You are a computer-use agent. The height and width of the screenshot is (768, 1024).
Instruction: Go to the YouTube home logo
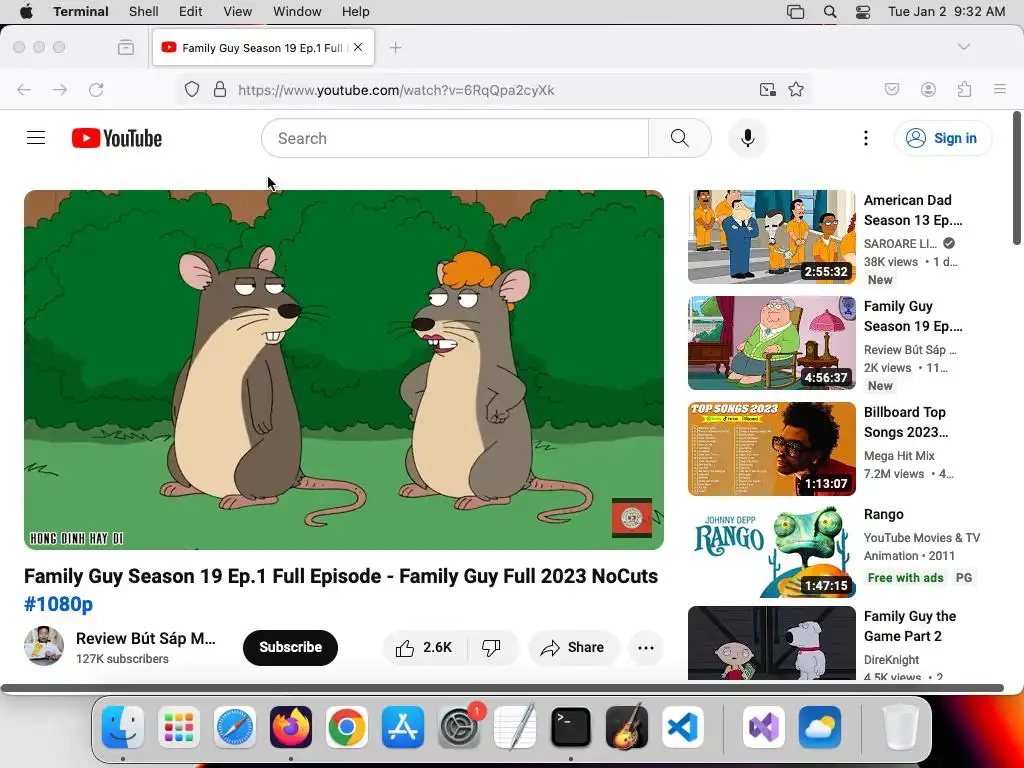117,138
